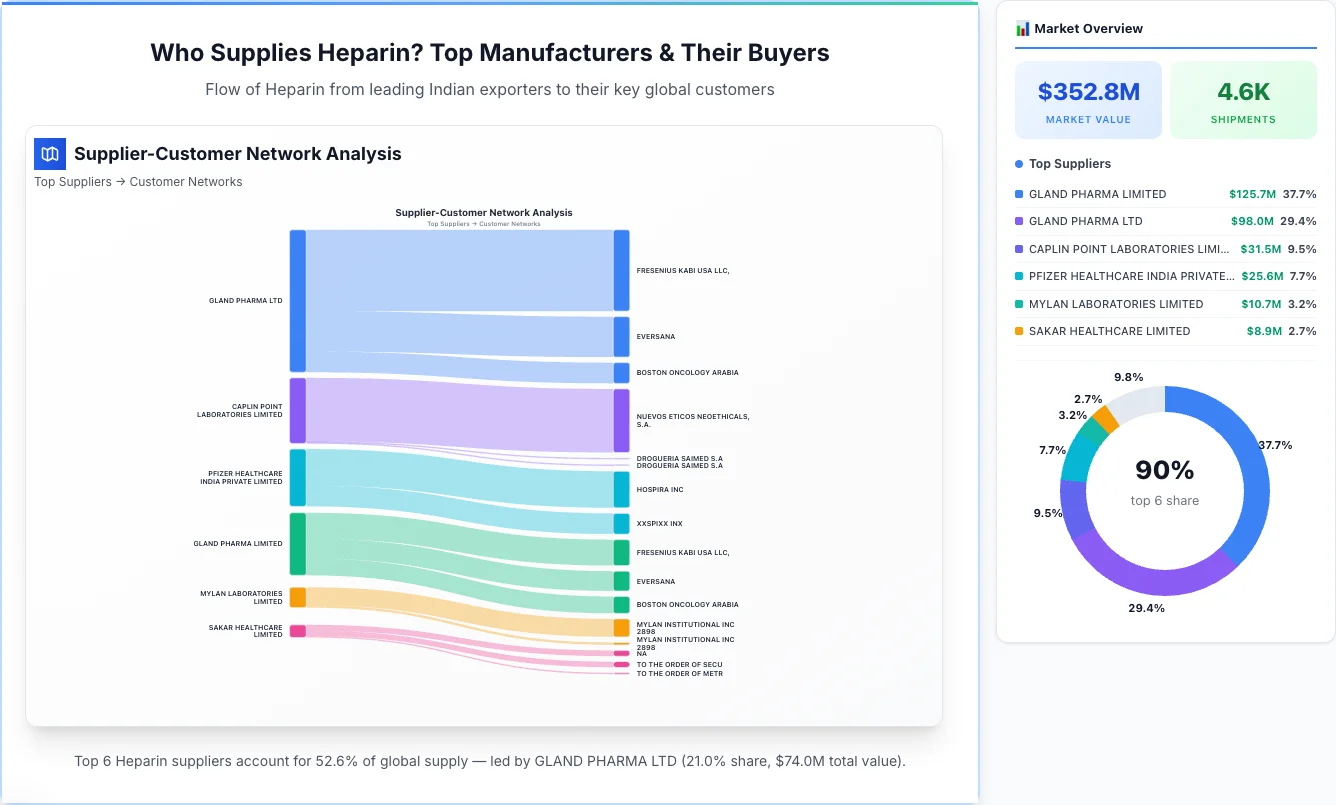Screen dimensions: 1336x805
Task: Click the blue dot icon next to Top Suppliers heading
Action: (1021, 163)
